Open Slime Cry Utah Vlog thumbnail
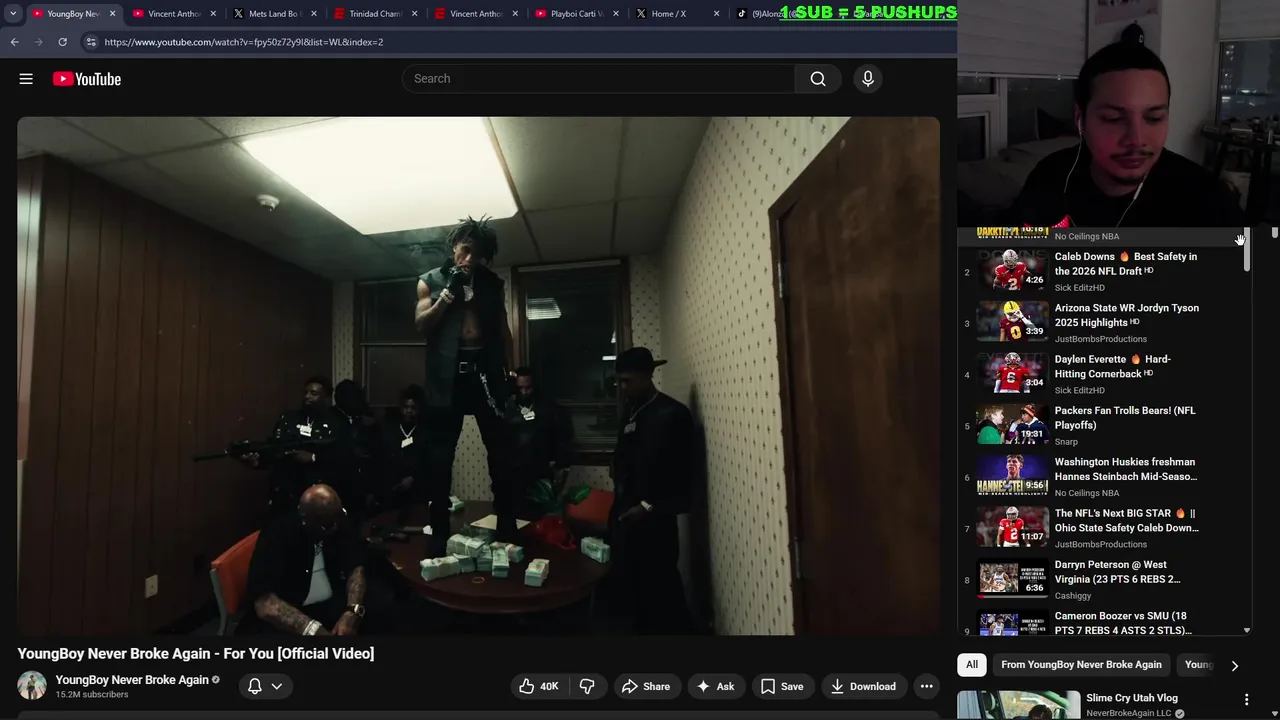 pos(1018,705)
